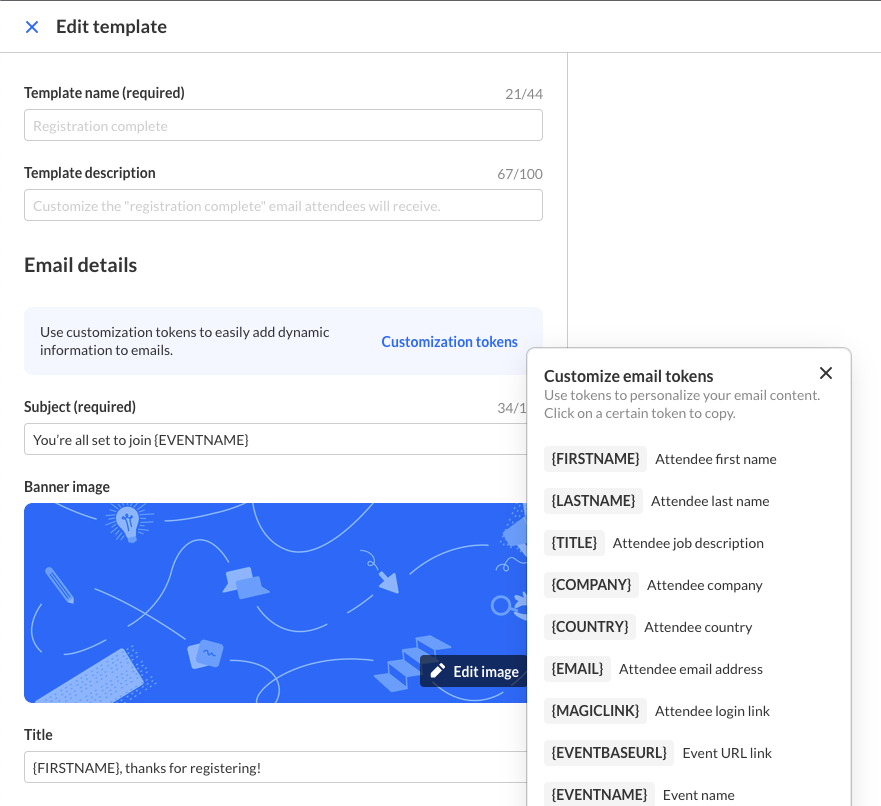Screen dimensions: 881x806
Task: Click the 21/44 character counter
Action: point(524,94)
